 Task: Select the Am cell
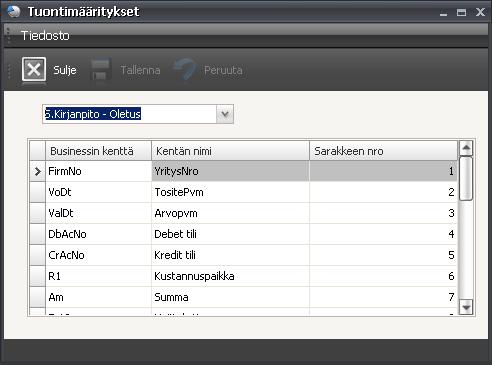pyautogui.click(x=98, y=297)
